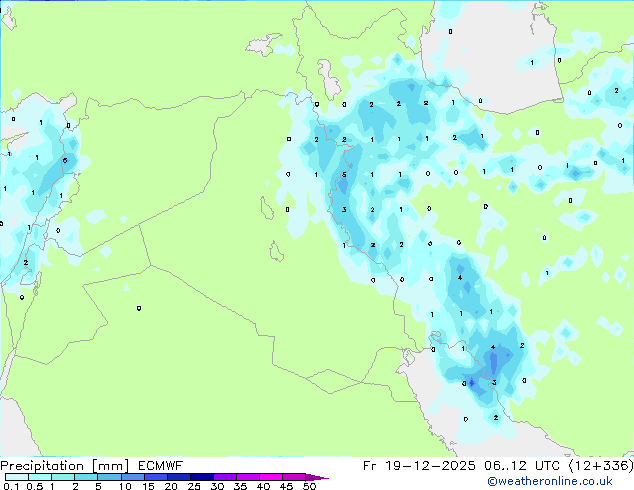Click the "(12+336)" forecast offset text

(x=601, y=465)
